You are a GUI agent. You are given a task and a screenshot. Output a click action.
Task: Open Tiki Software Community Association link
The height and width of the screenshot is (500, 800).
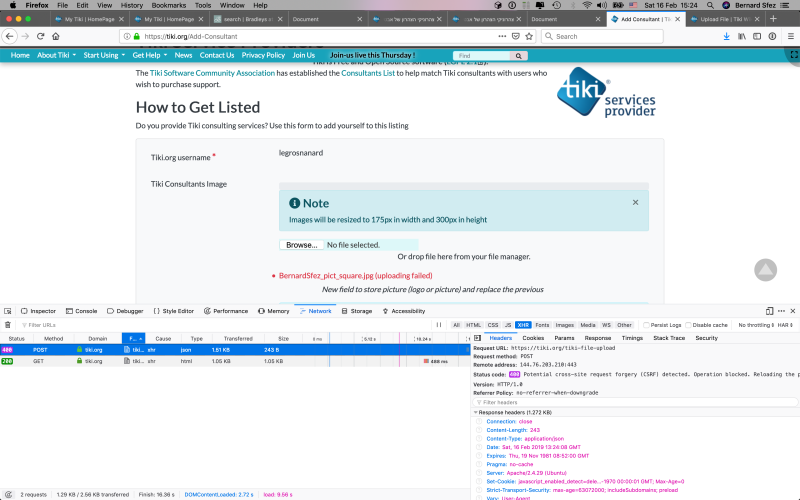click(x=212, y=73)
